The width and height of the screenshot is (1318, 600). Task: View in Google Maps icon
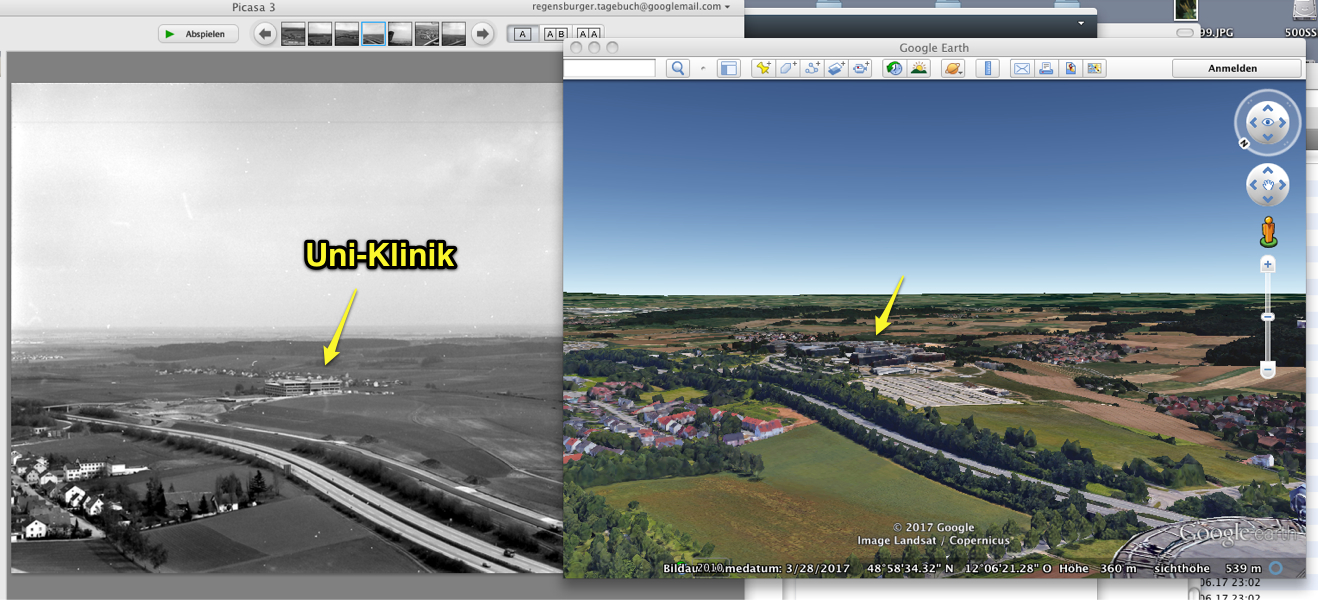coord(1094,68)
